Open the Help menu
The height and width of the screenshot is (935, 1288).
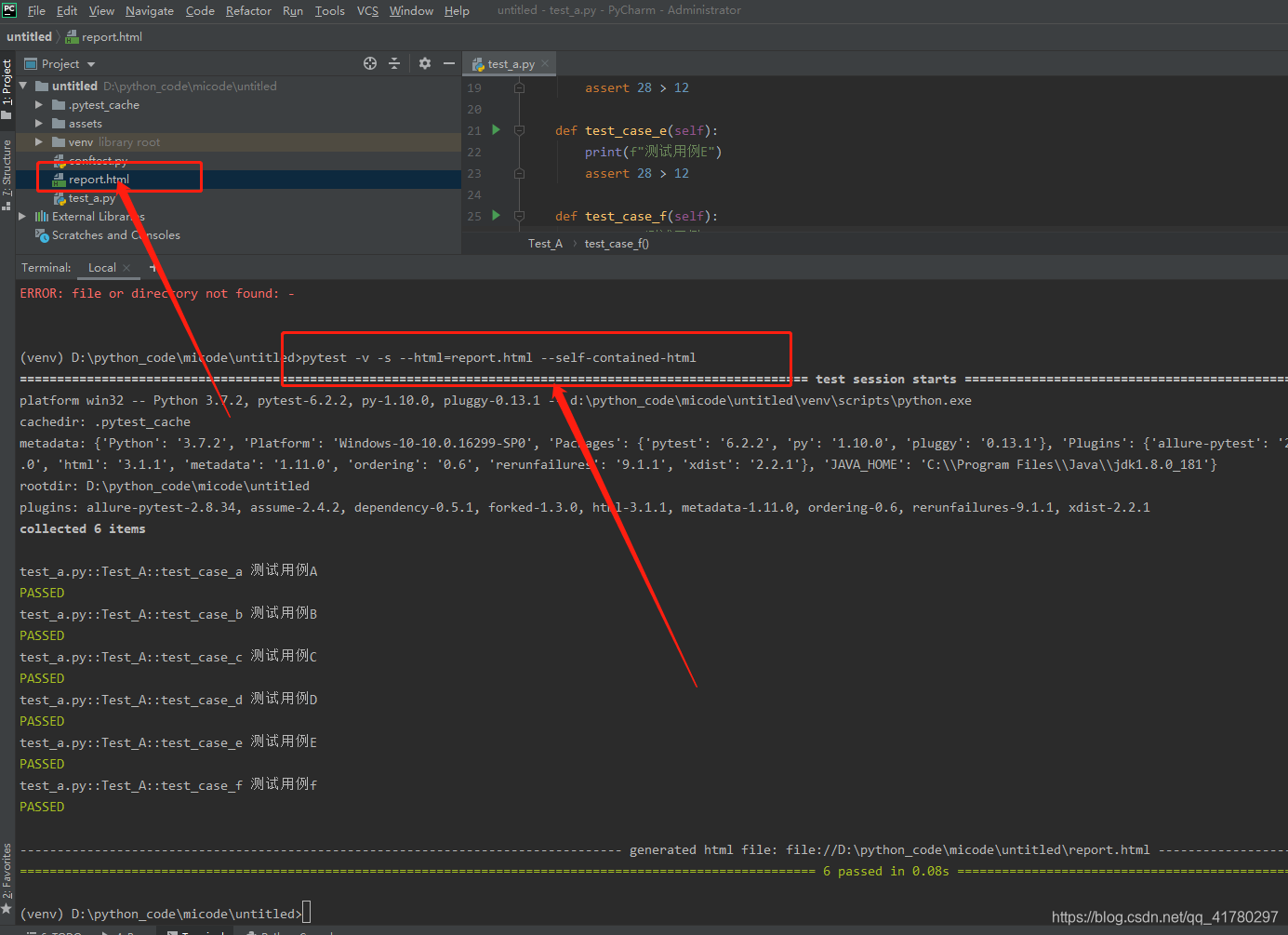click(457, 10)
